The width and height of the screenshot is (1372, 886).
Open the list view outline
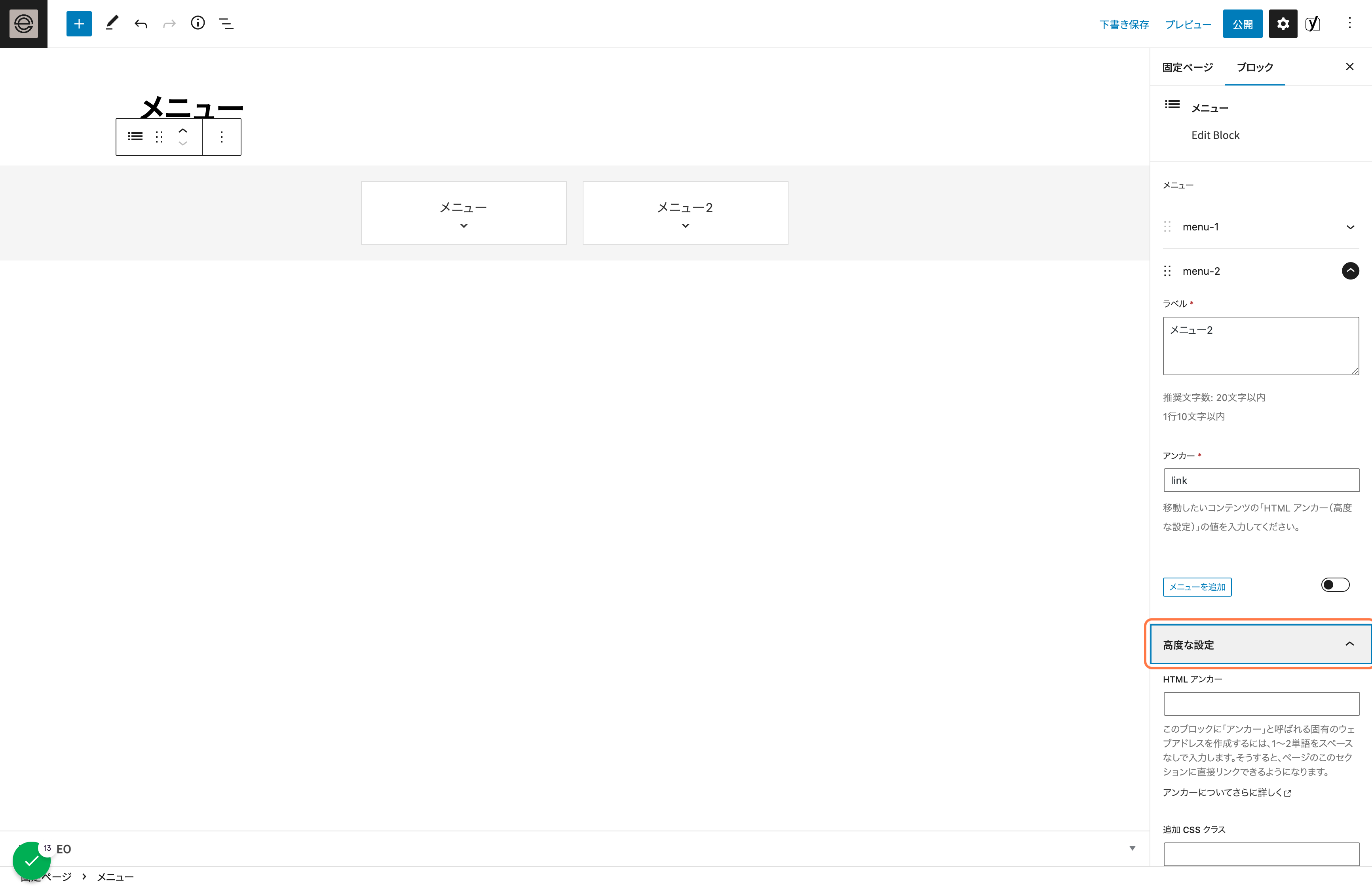tap(226, 24)
